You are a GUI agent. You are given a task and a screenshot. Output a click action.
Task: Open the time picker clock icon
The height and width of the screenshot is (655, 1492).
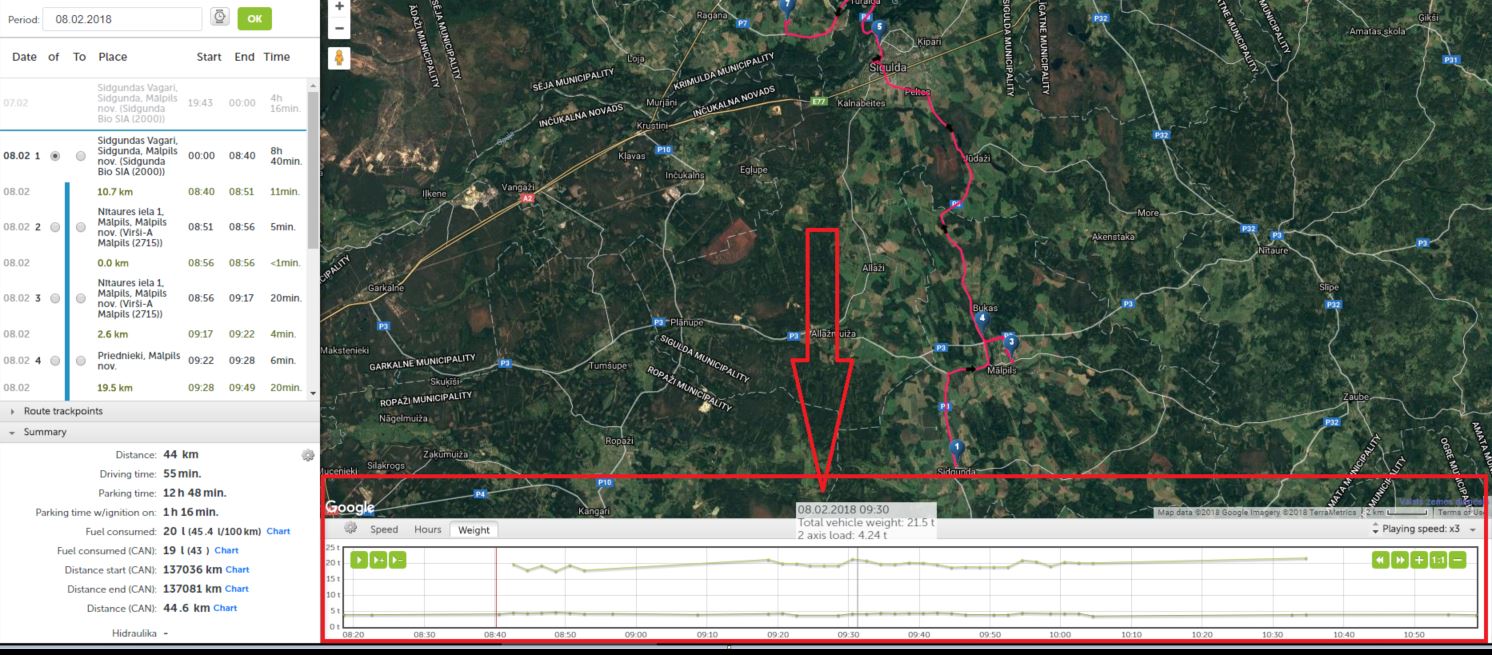[220, 18]
